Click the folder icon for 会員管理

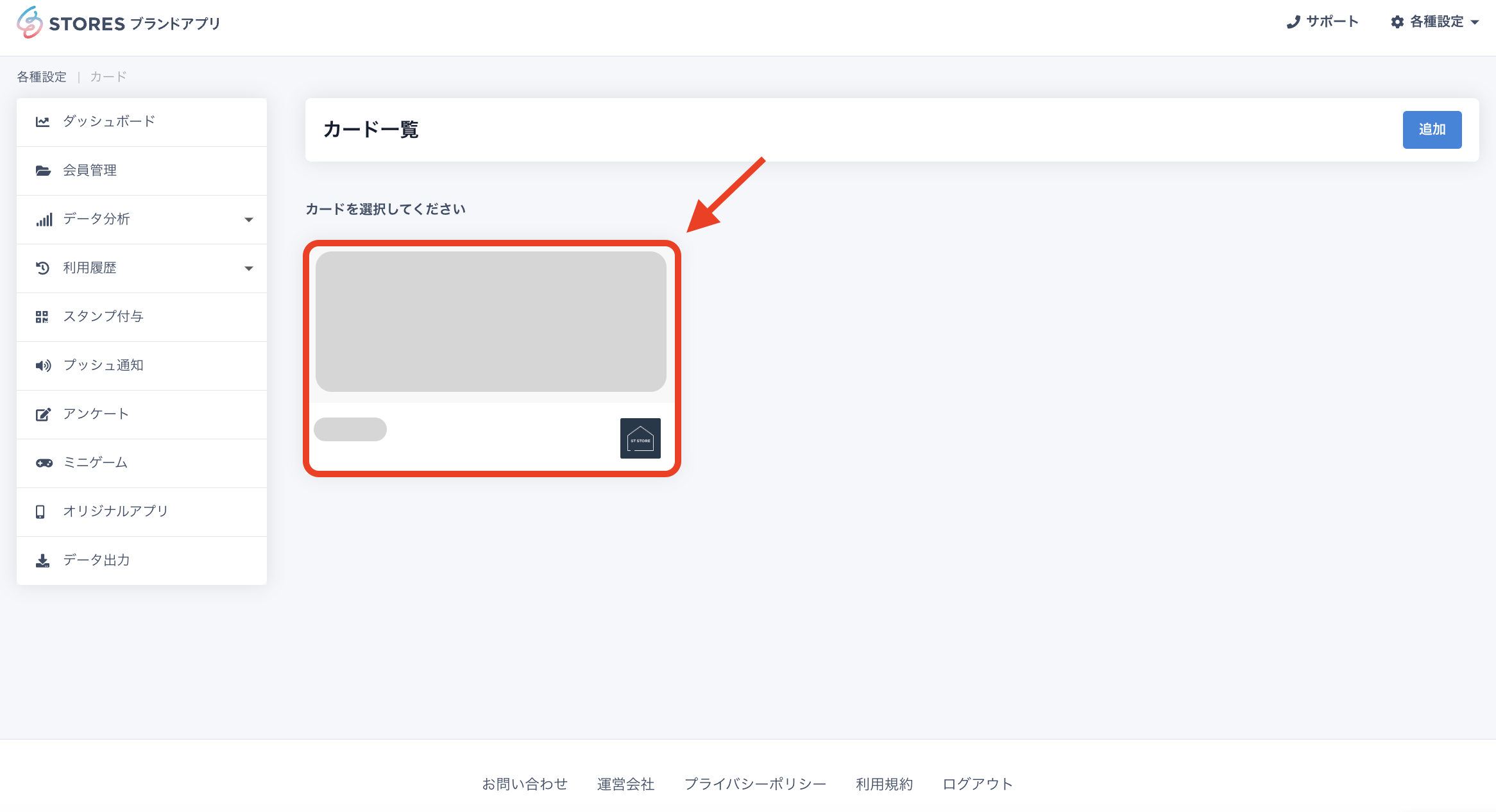coord(42,171)
